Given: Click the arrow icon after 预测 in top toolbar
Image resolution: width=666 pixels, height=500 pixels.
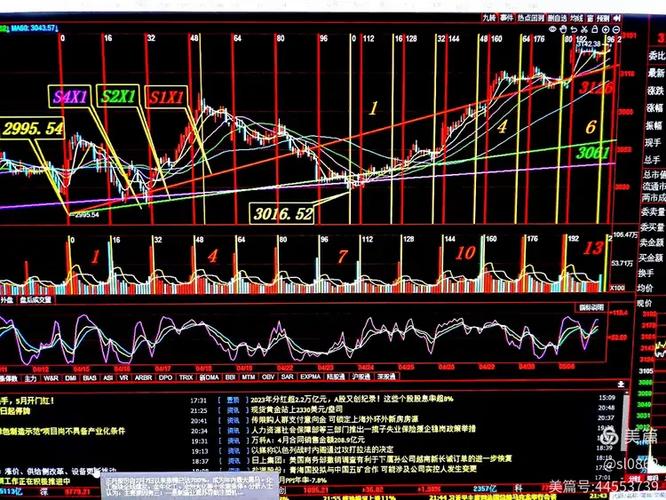Looking at the screenshot, I should [x=618, y=18].
